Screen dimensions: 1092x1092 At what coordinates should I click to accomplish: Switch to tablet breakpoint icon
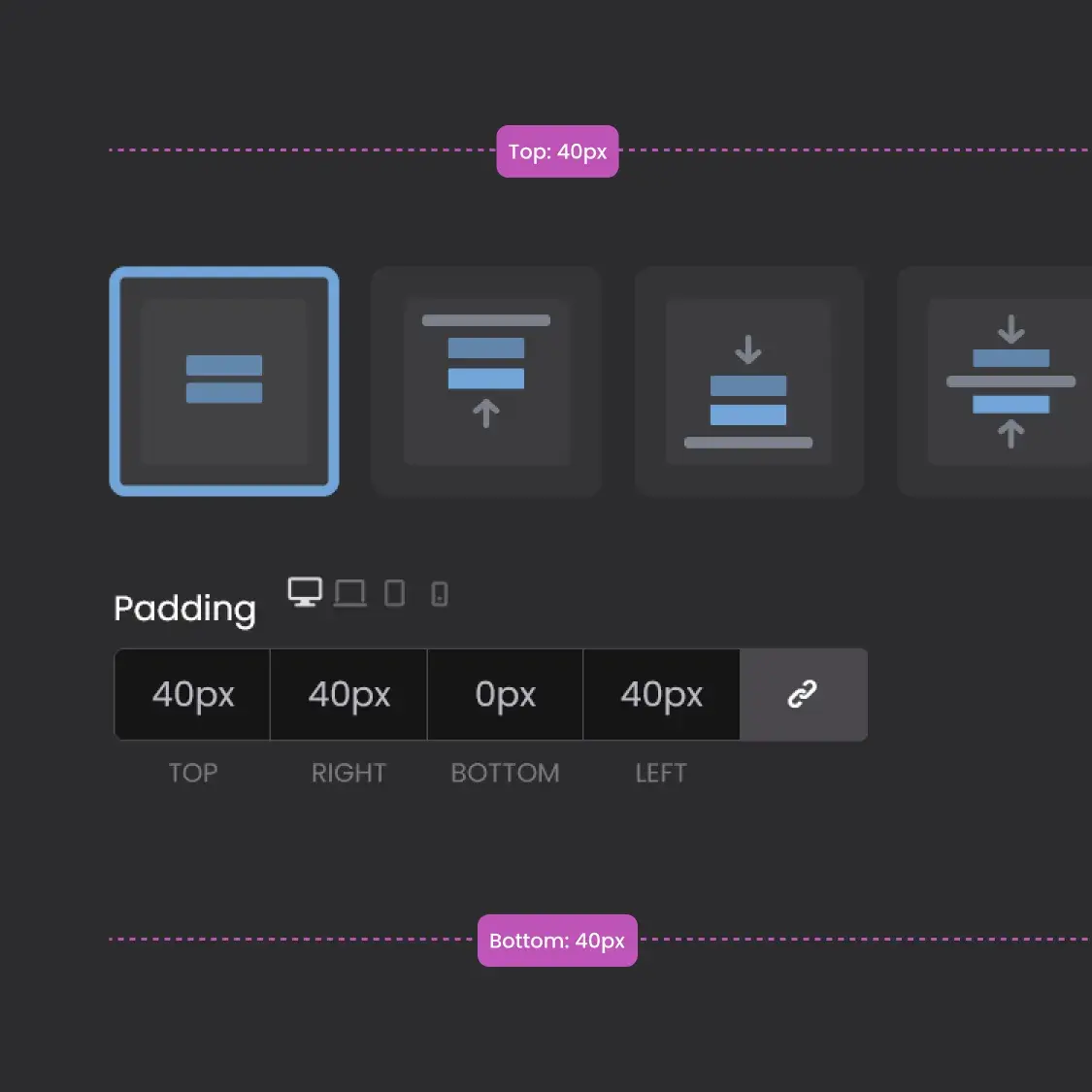394,592
